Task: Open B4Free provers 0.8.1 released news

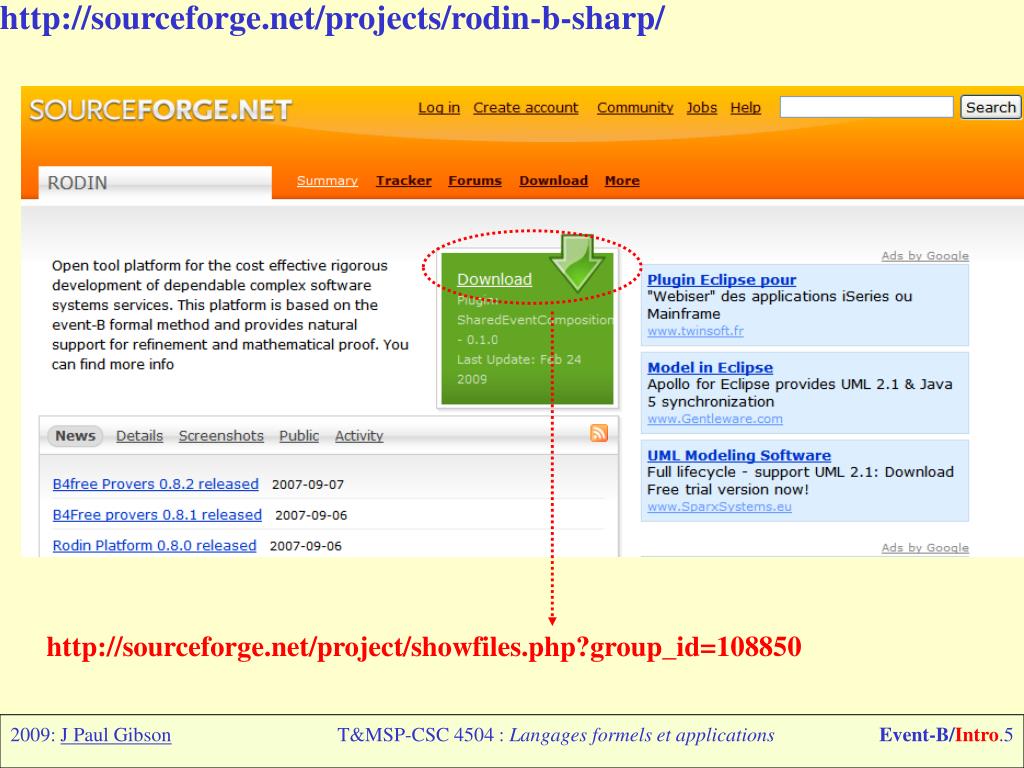Action: (x=157, y=515)
